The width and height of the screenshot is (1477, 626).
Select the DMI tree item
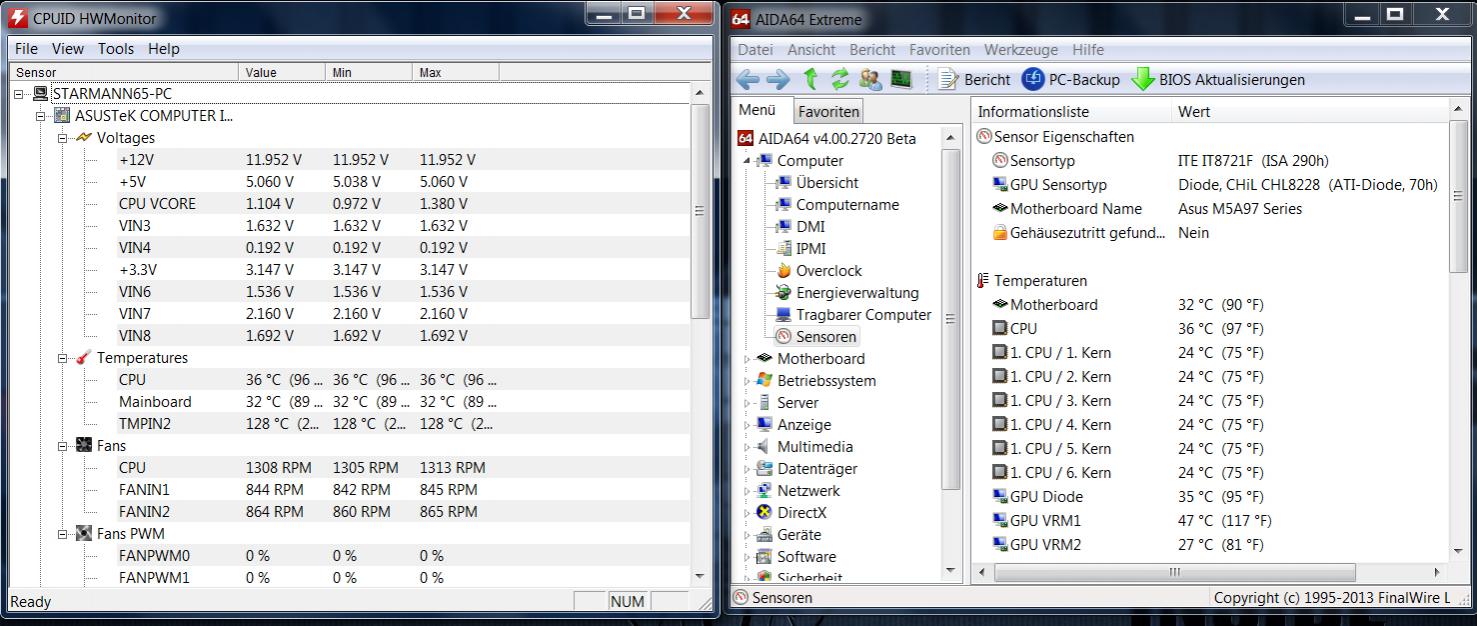coord(810,226)
